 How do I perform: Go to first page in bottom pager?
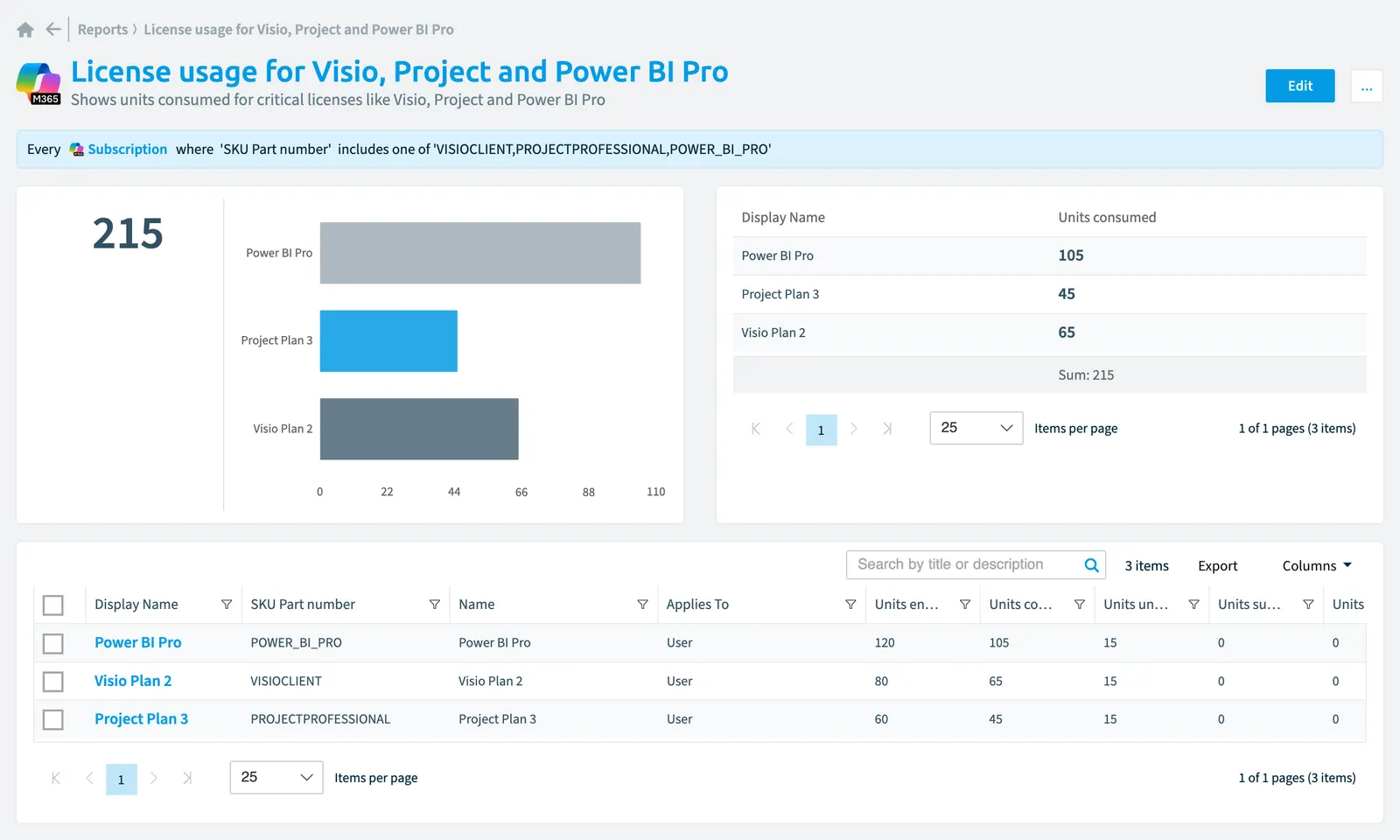click(x=56, y=778)
